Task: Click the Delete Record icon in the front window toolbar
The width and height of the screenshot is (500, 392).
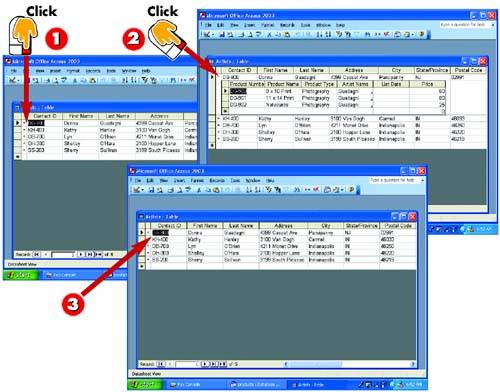Action: [x=316, y=190]
